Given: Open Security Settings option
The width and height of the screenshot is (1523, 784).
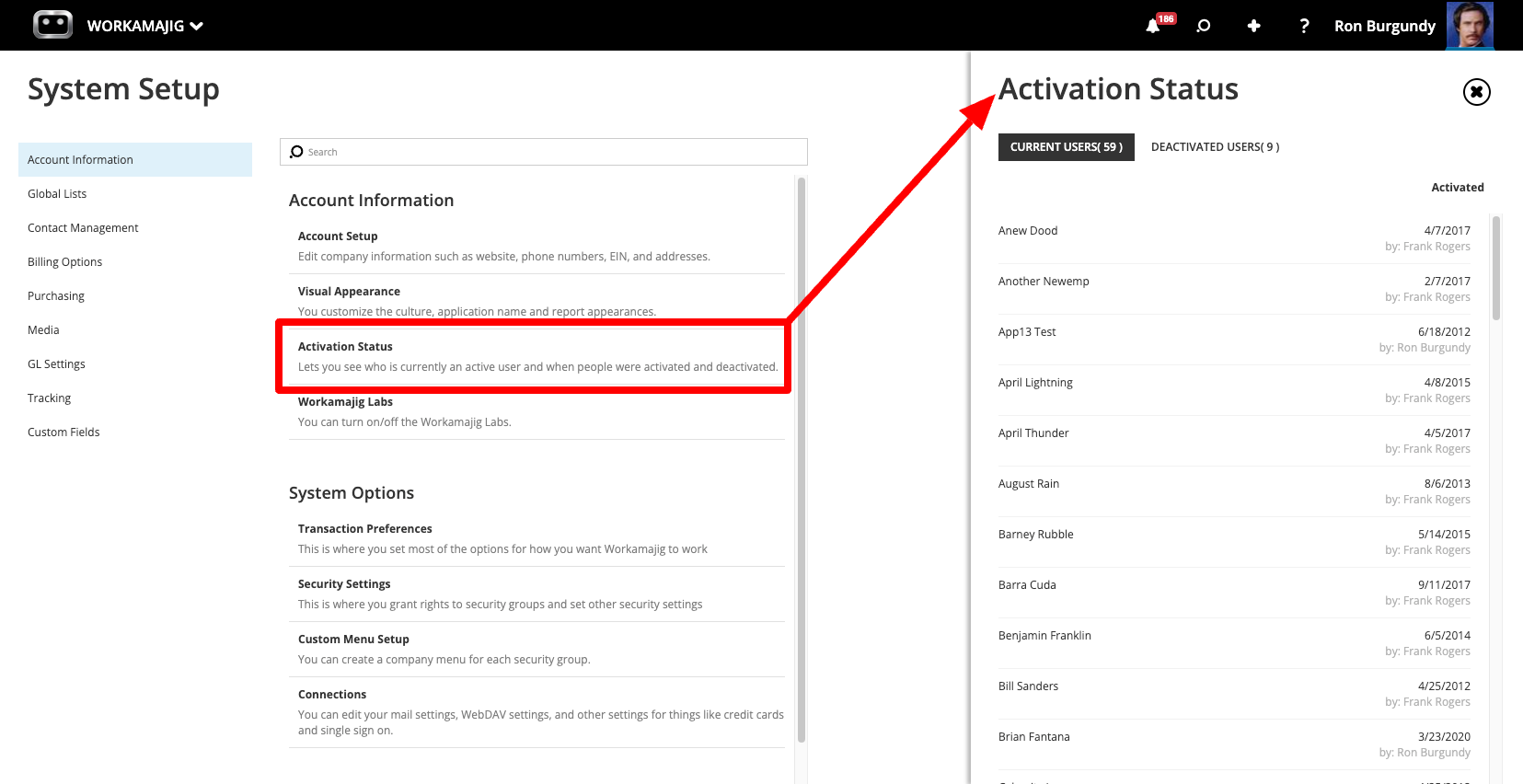Looking at the screenshot, I should tap(537, 594).
